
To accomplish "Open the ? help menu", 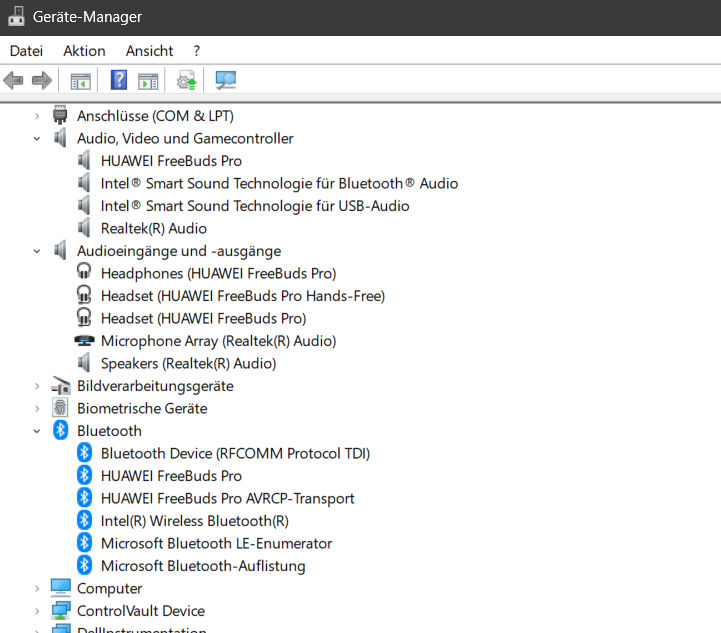I will pyautogui.click(x=197, y=51).
